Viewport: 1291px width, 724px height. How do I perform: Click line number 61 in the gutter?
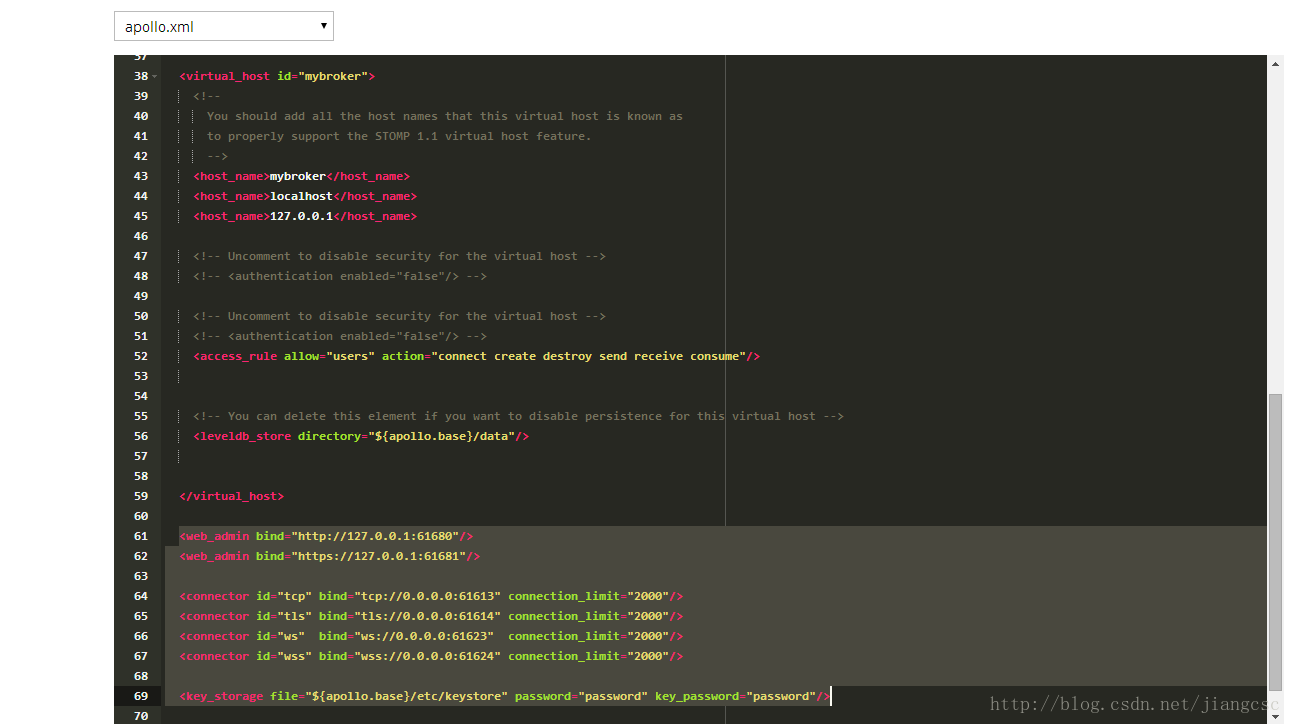[140, 536]
